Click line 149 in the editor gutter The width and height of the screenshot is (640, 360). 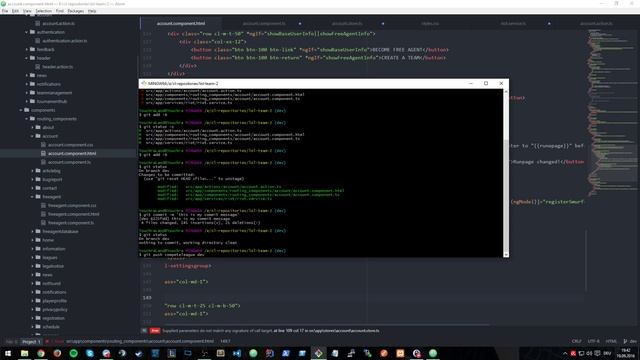pyautogui.click(x=147, y=298)
